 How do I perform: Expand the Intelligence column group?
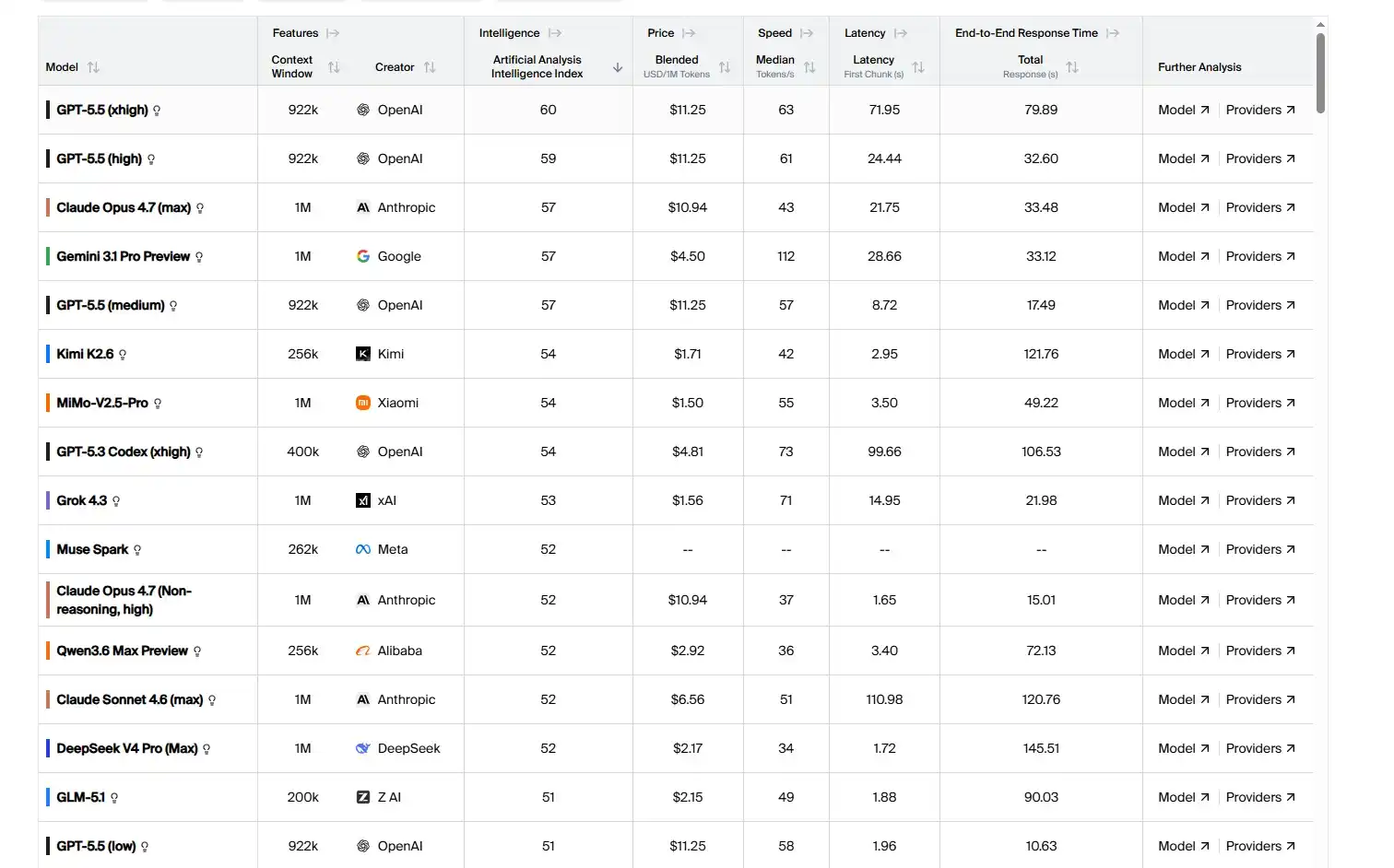click(555, 33)
